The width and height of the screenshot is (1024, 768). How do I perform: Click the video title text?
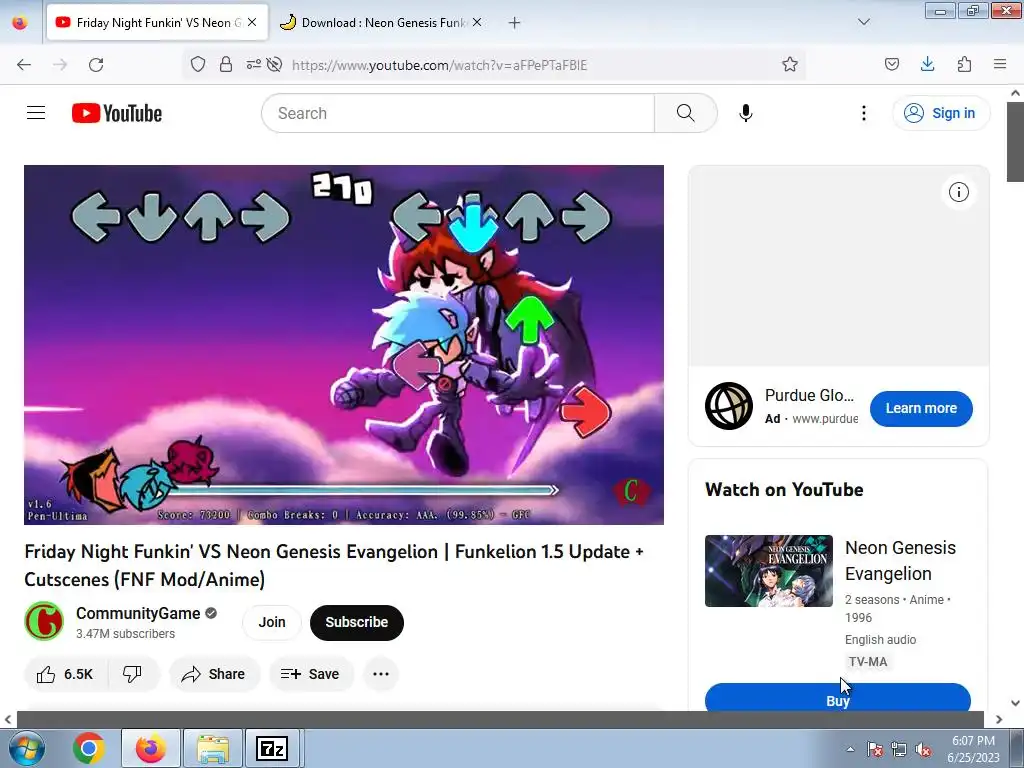(x=334, y=566)
